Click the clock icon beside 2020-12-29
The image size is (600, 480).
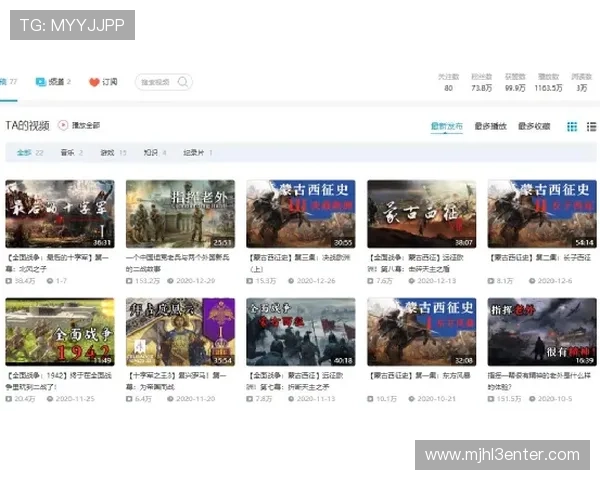(170, 281)
